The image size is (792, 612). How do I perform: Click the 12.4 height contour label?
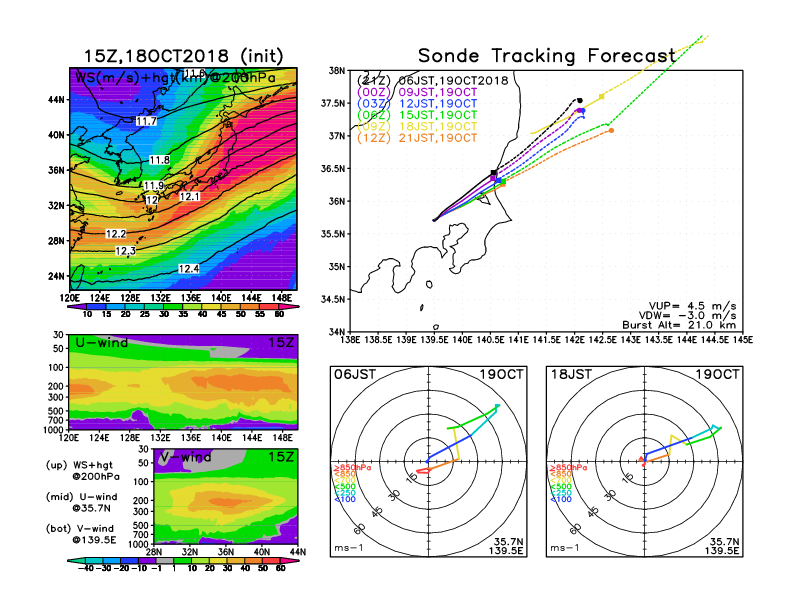pos(188,269)
